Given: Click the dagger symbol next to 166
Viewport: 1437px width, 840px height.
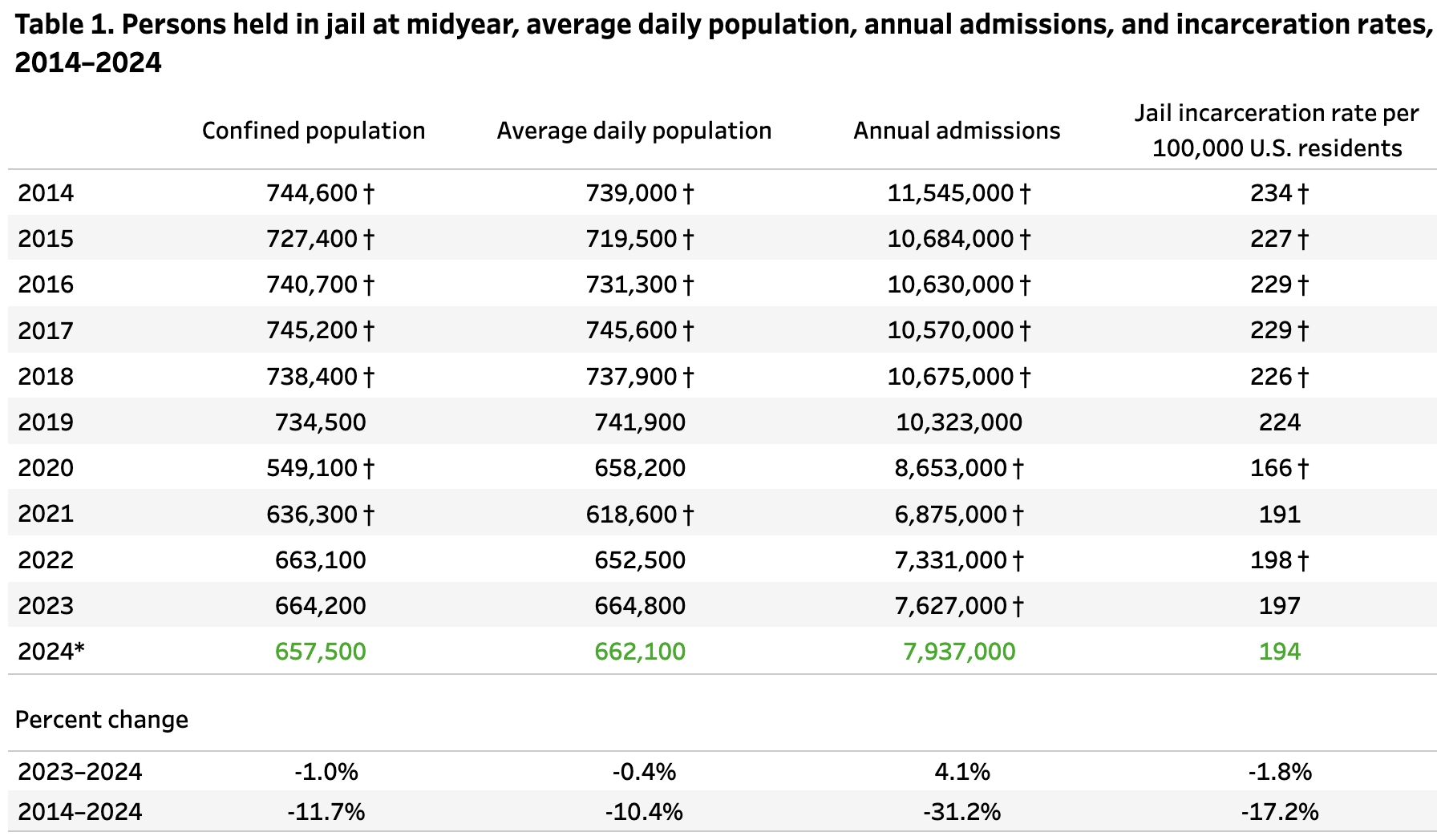Looking at the screenshot, I should click(1303, 468).
